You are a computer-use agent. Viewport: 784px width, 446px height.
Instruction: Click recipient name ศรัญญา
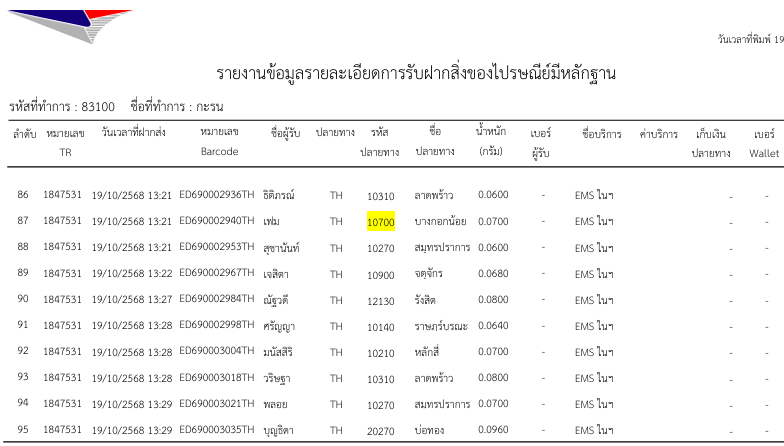278,326
